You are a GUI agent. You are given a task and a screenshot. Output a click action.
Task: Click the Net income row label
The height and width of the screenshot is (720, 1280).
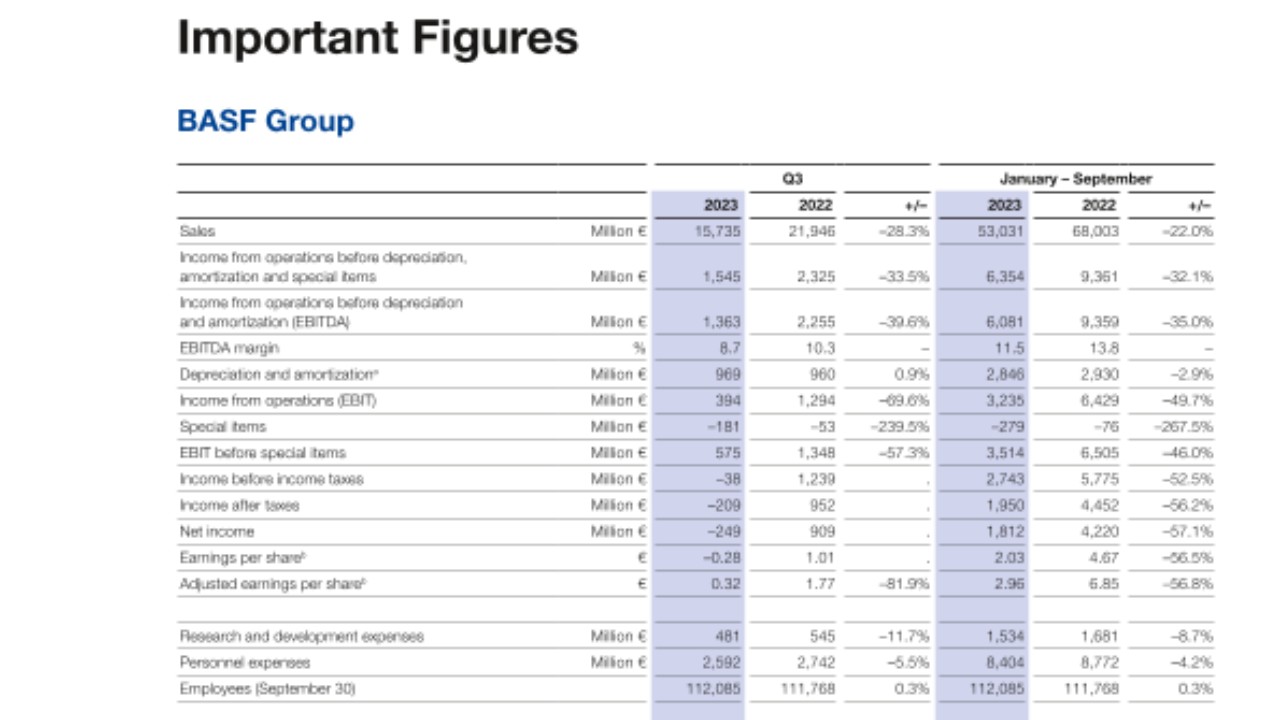pyautogui.click(x=217, y=531)
